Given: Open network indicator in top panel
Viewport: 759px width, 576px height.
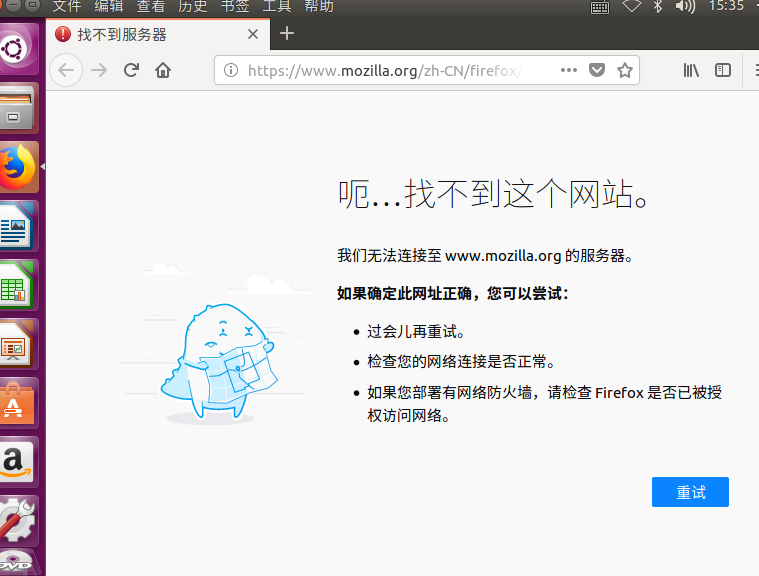Looking at the screenshot, I should tap(632, 6).
